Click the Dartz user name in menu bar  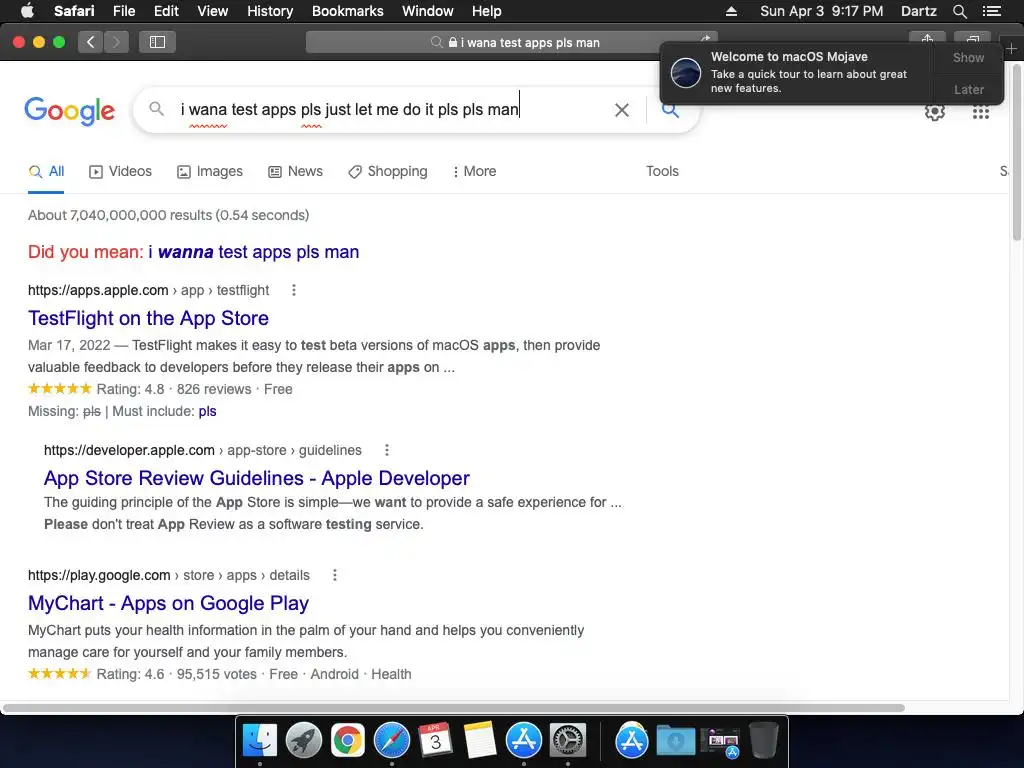918,11
